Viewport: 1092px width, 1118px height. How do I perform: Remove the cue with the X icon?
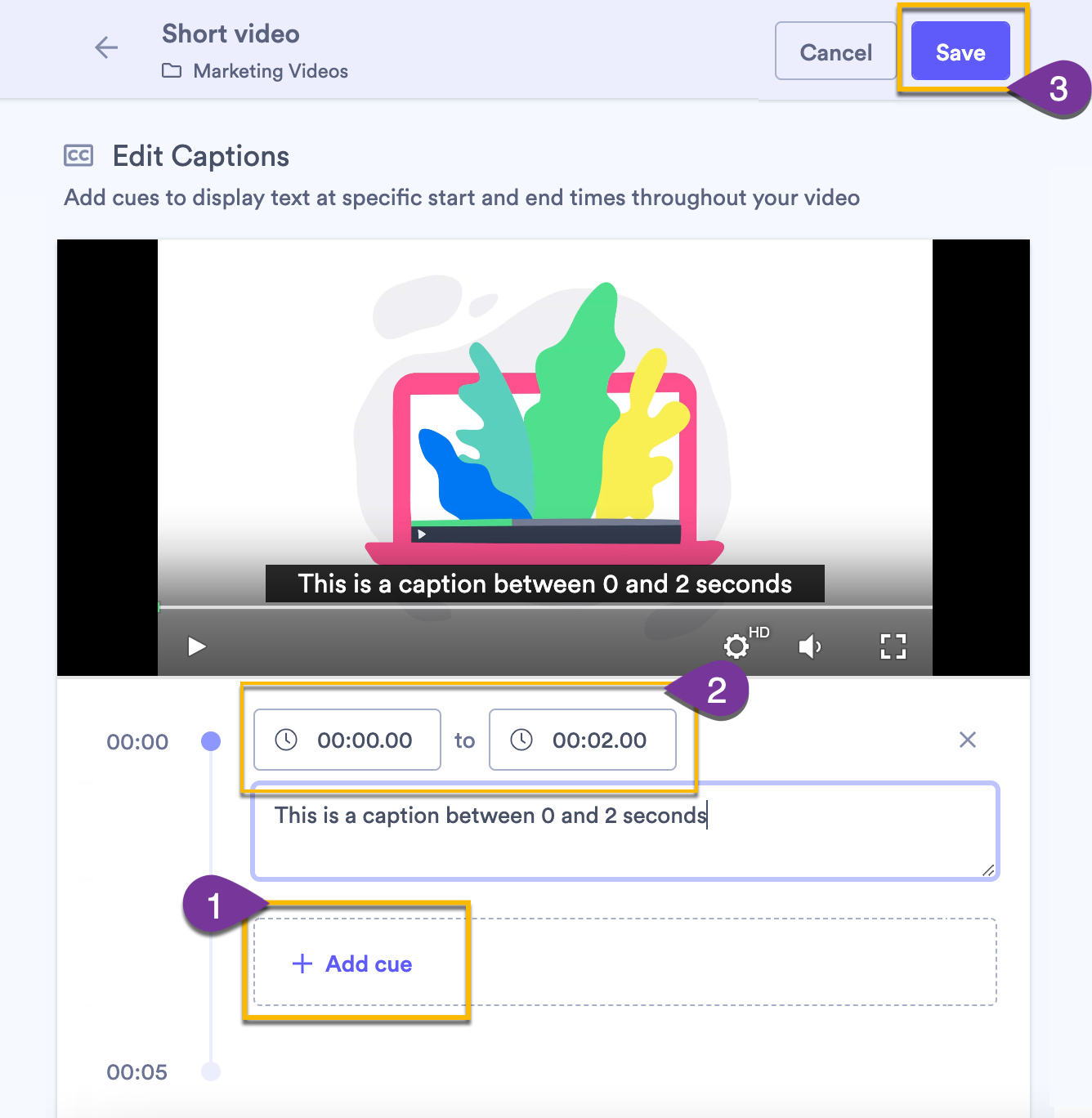(x=967, y=740)
